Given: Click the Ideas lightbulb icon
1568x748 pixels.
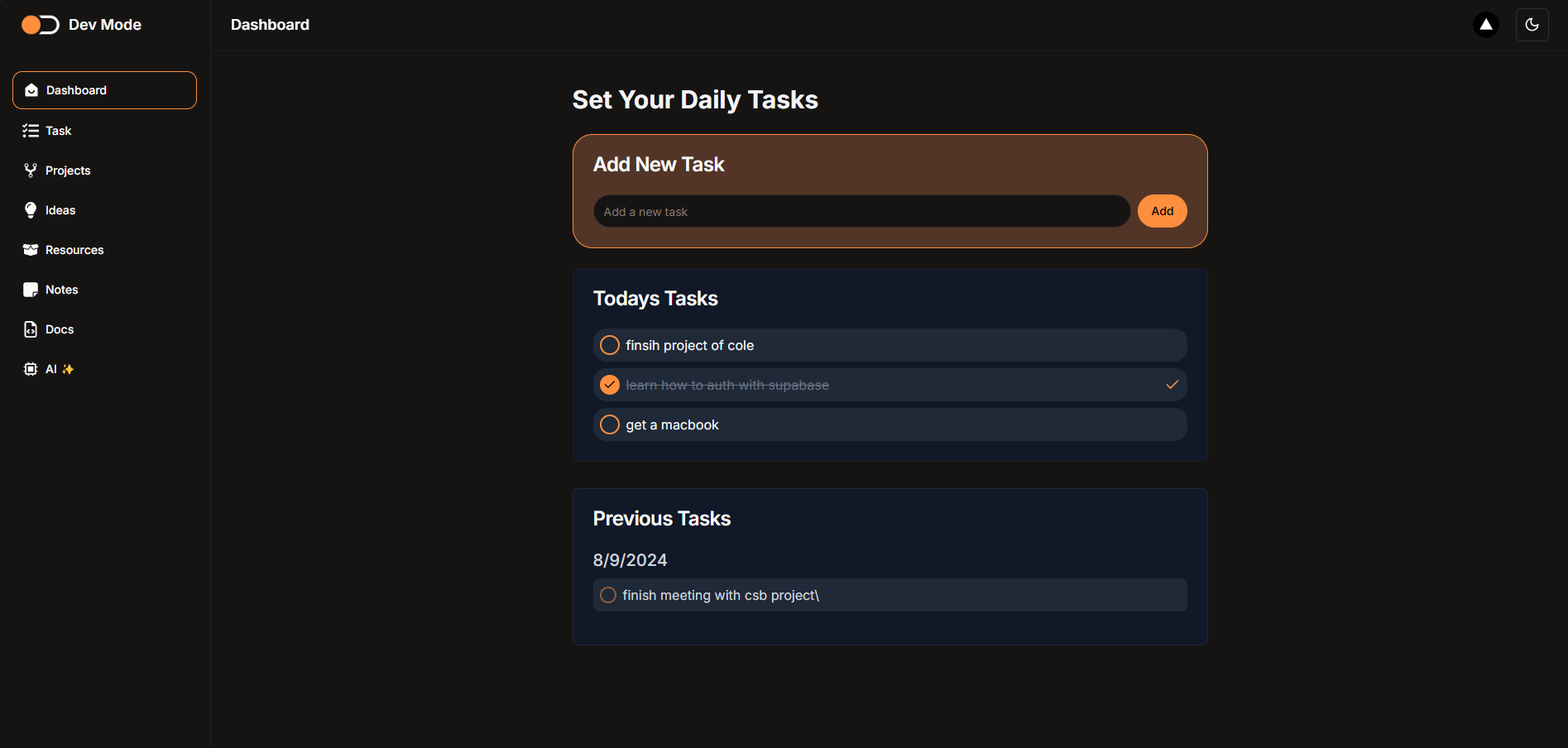Looking at the screenshot, I should click(x=31, y=210).
